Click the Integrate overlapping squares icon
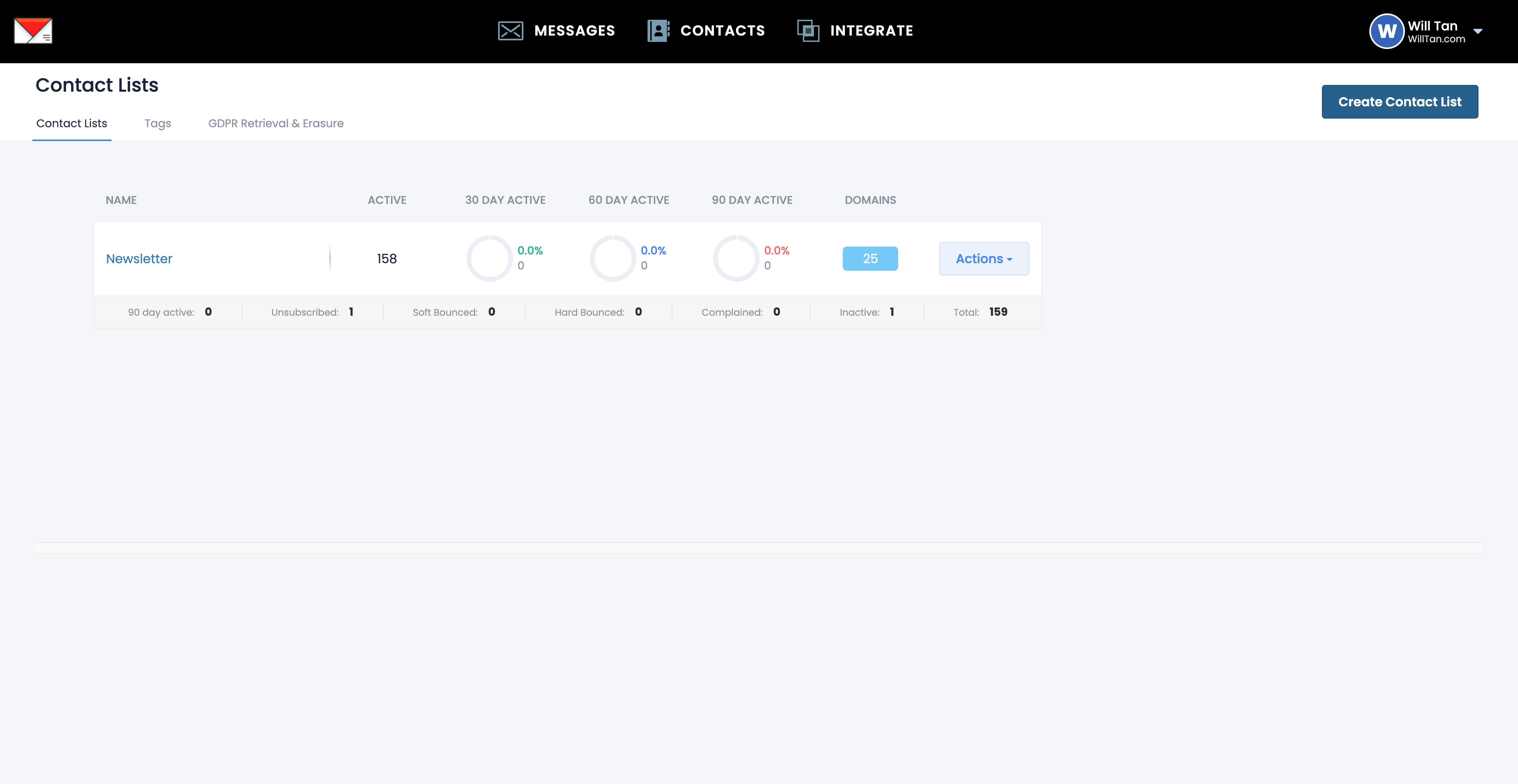Screen dimensions: 1518x784 pos(808,31)
